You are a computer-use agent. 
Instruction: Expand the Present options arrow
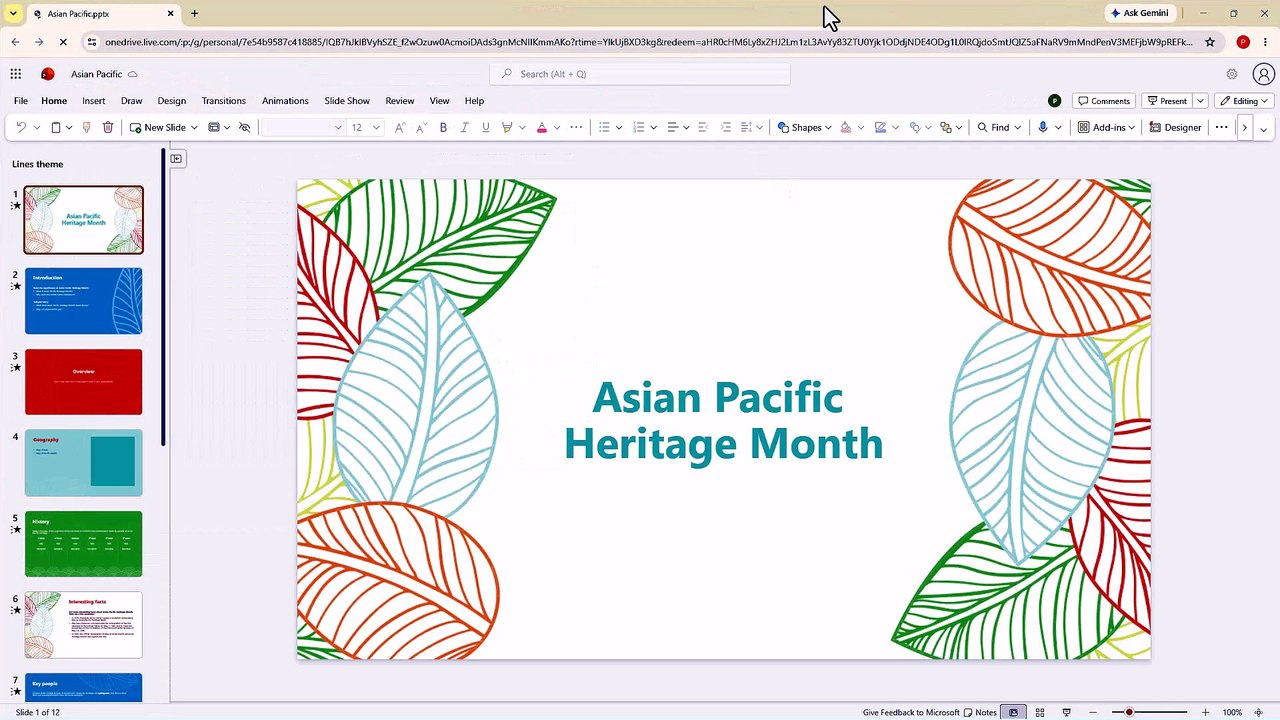coord(1200,101)
